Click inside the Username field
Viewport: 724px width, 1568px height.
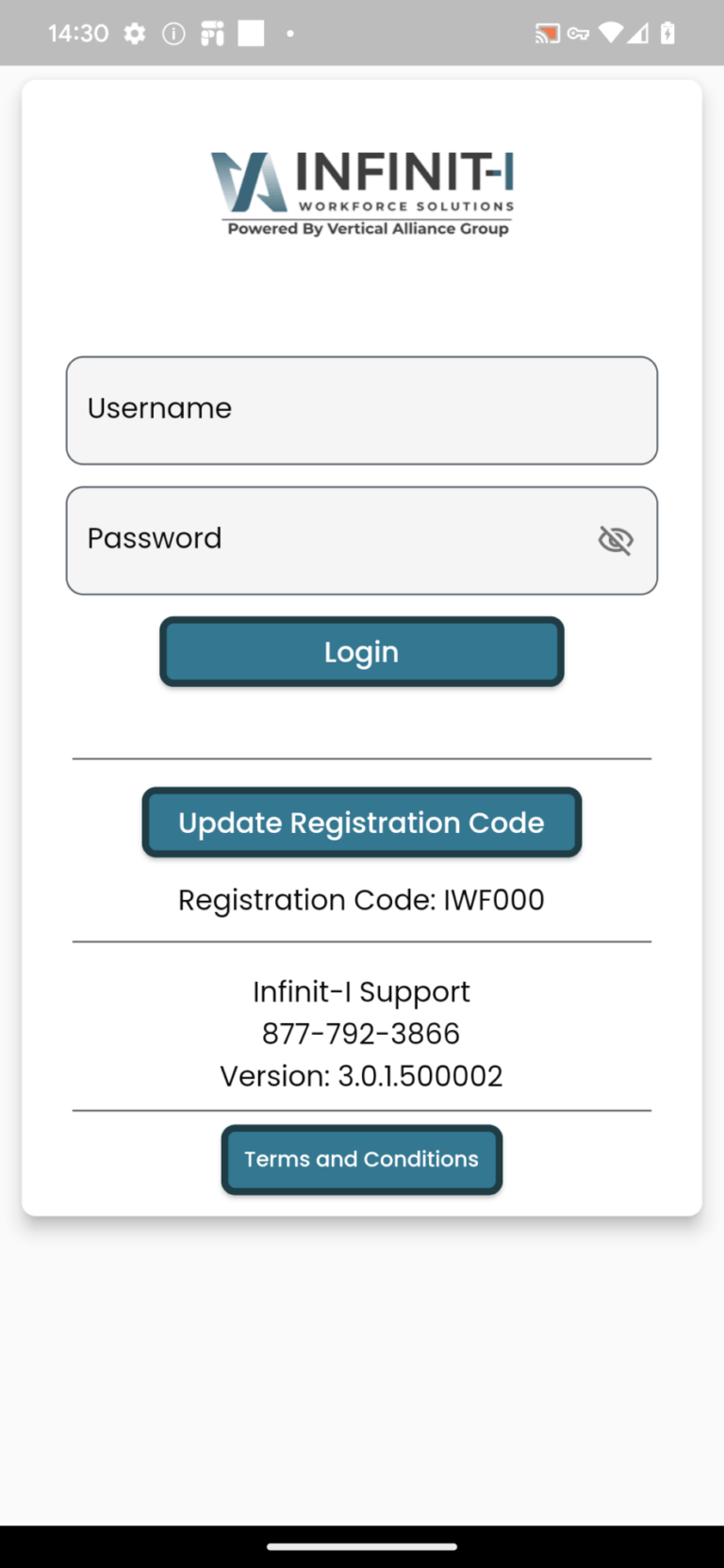362,410
